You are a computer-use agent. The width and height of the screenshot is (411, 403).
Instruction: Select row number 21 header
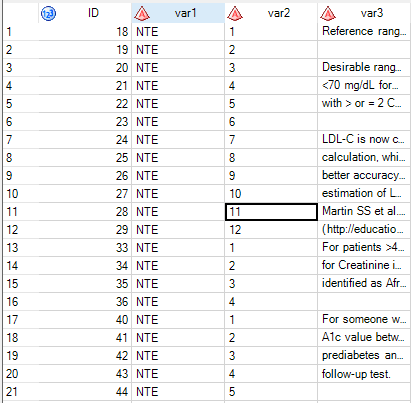[x=21, y=392]
